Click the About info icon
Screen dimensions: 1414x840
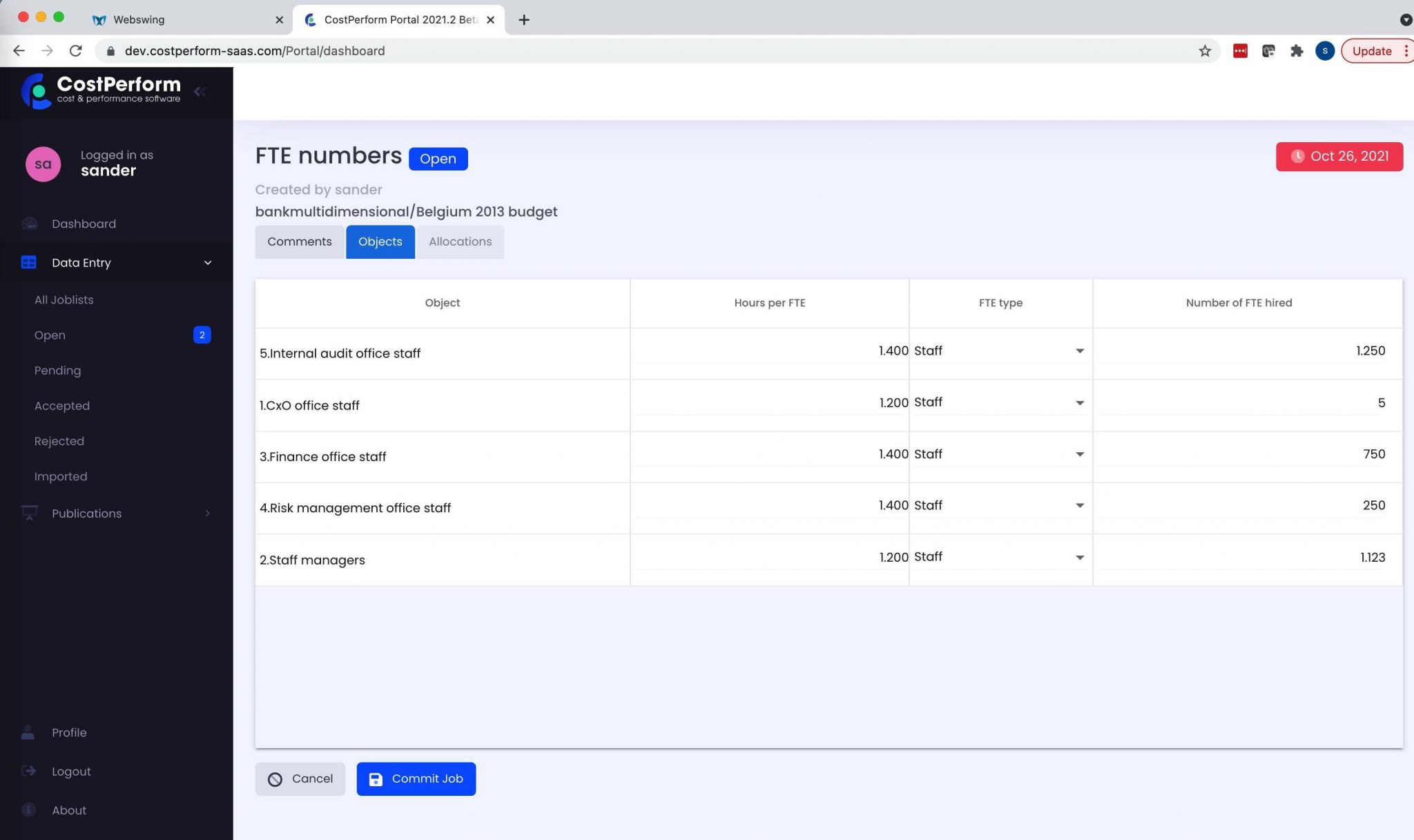pos(28,810)
